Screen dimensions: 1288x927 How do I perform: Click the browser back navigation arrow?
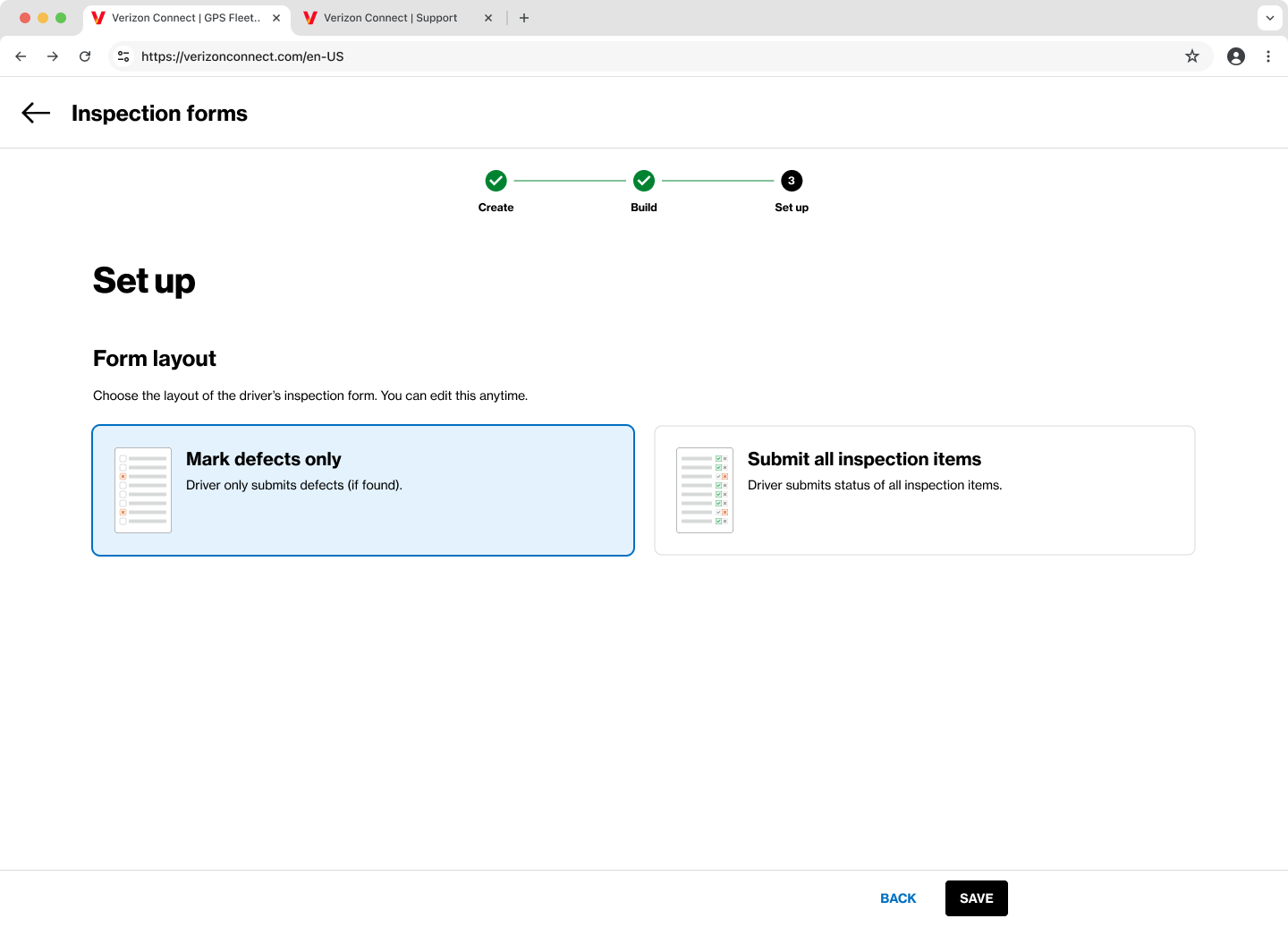point(21,55)
